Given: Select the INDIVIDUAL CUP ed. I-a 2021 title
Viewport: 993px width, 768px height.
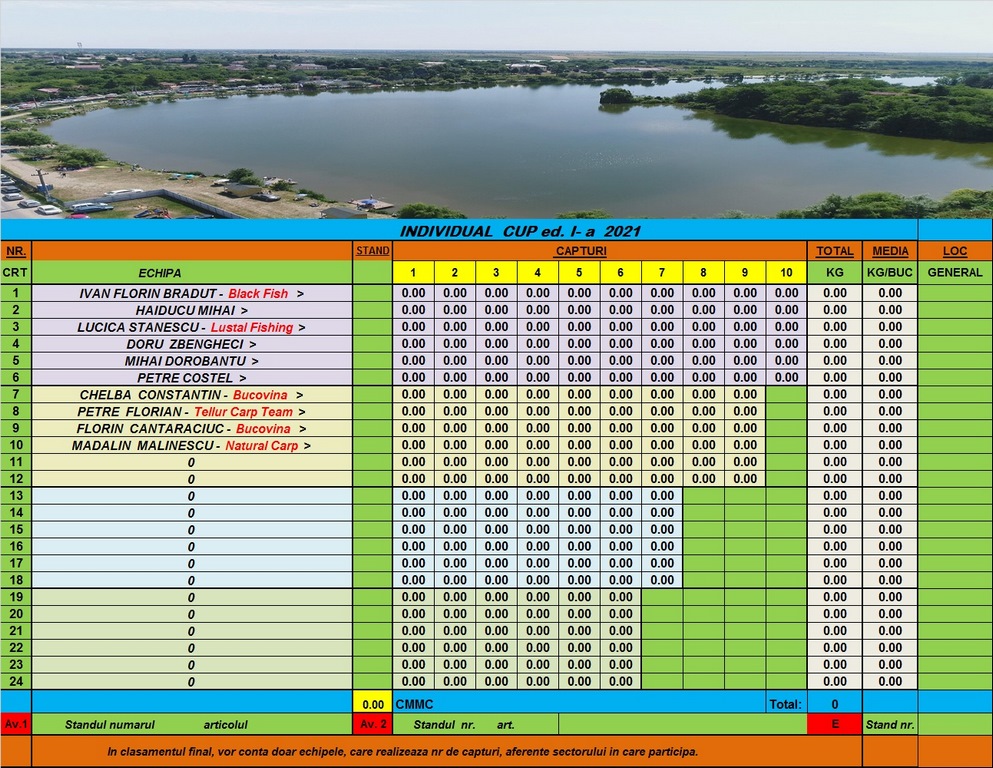Looking at the screenshot, I should [520, 231].
